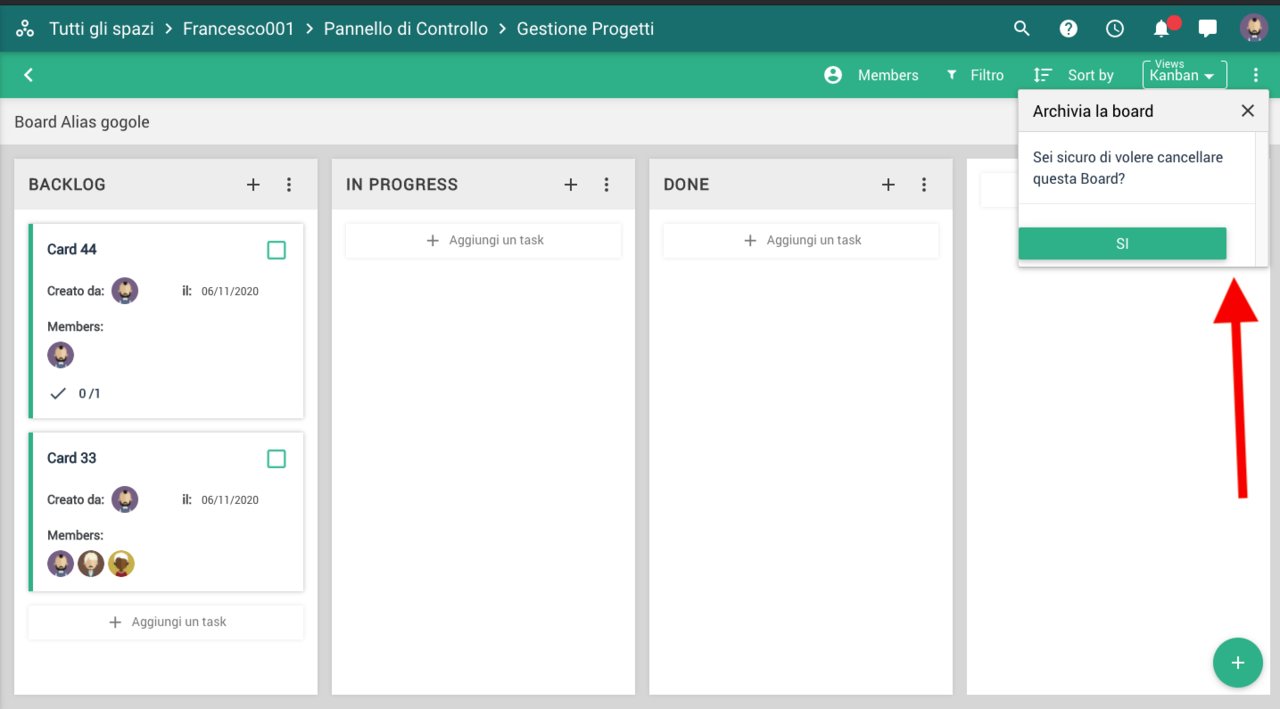Open the Sort by menu

point(1074,75)
